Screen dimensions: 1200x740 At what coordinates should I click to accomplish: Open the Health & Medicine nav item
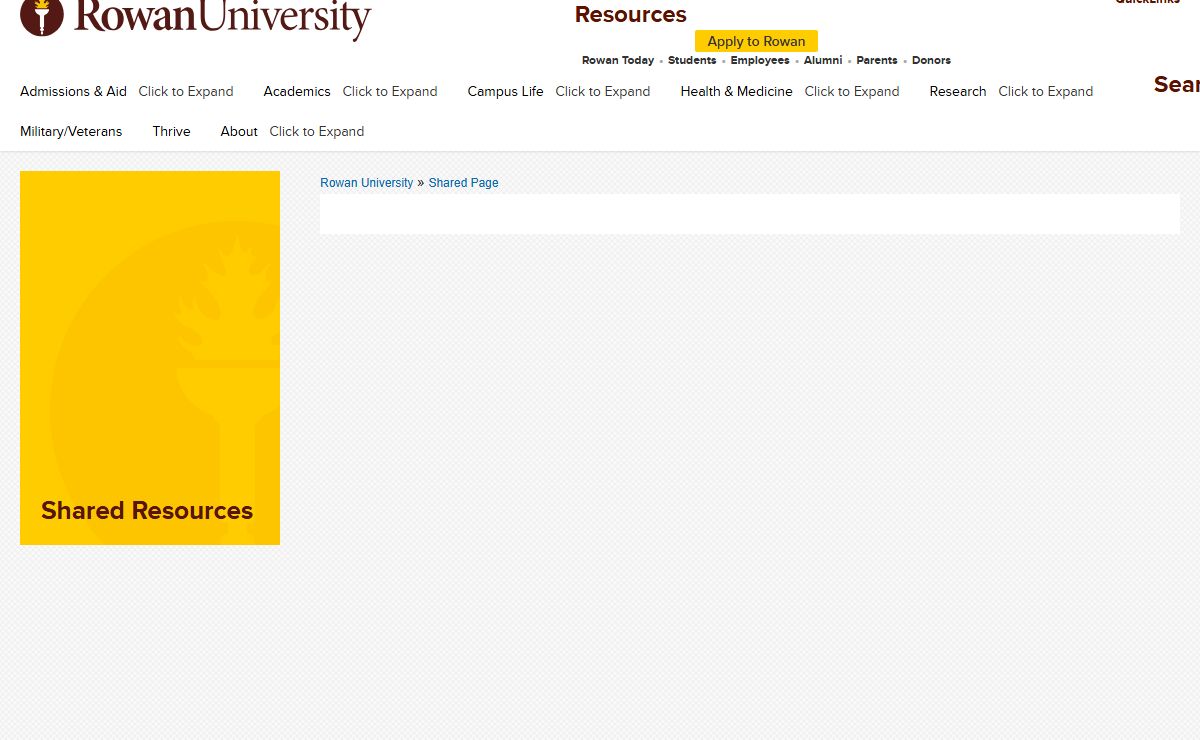(737, 91)
